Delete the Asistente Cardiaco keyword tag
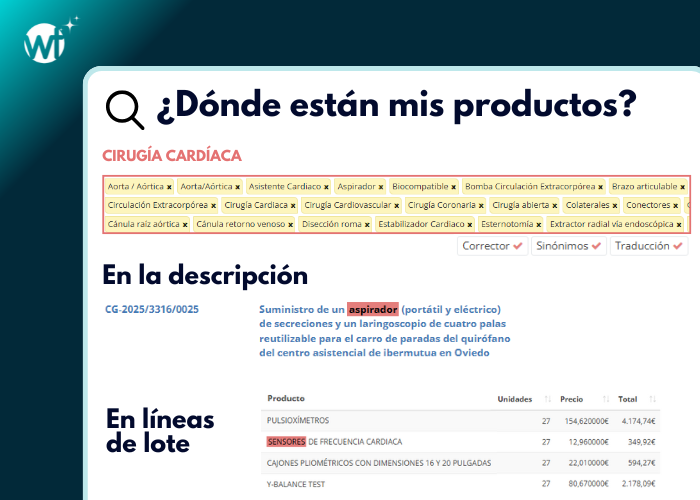The image size is (700, 500). (326, 187)
